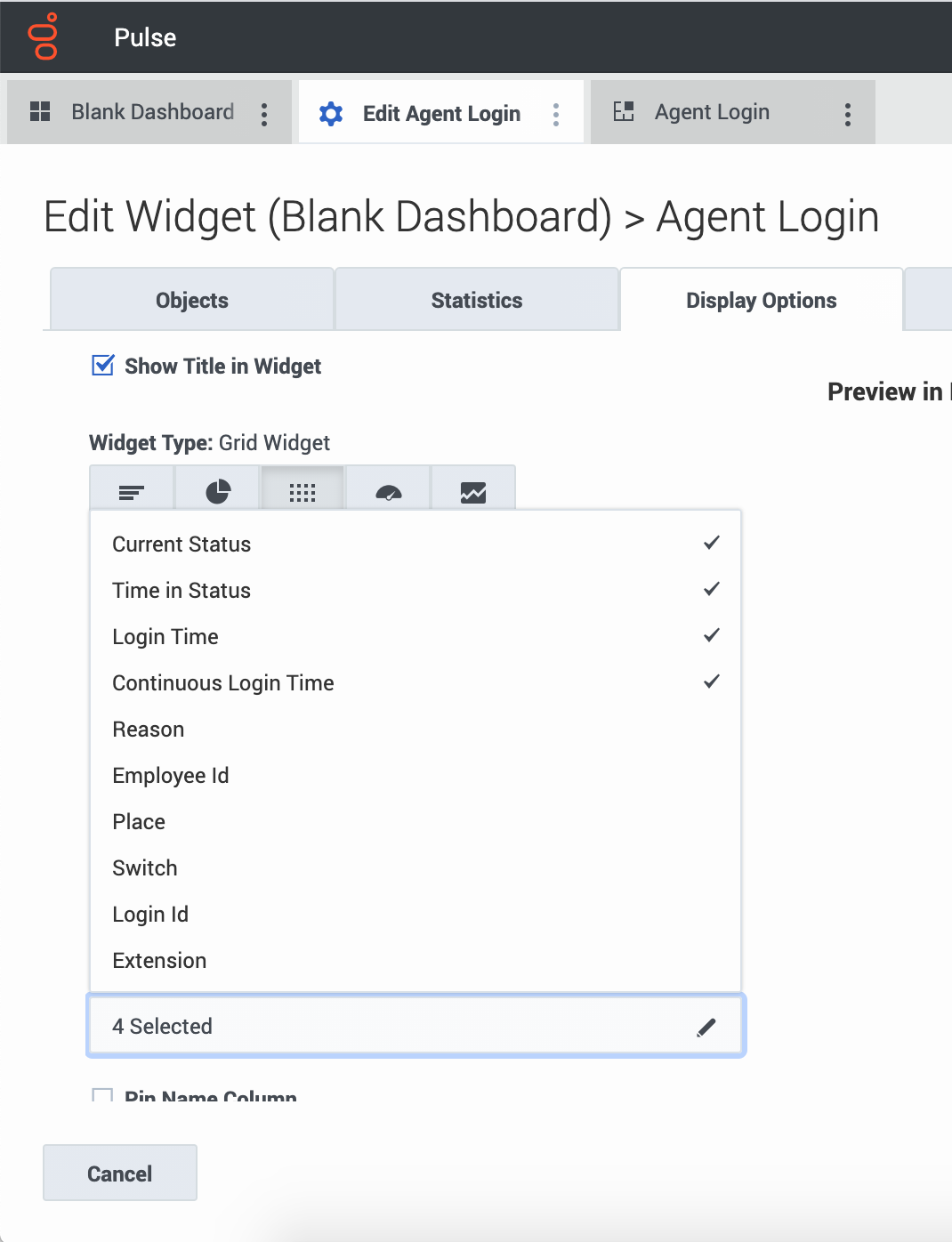Open Blank Dashboard tab's three-dot menu
This screenshot has width=952, height=1242.
(x=264, y=114)
